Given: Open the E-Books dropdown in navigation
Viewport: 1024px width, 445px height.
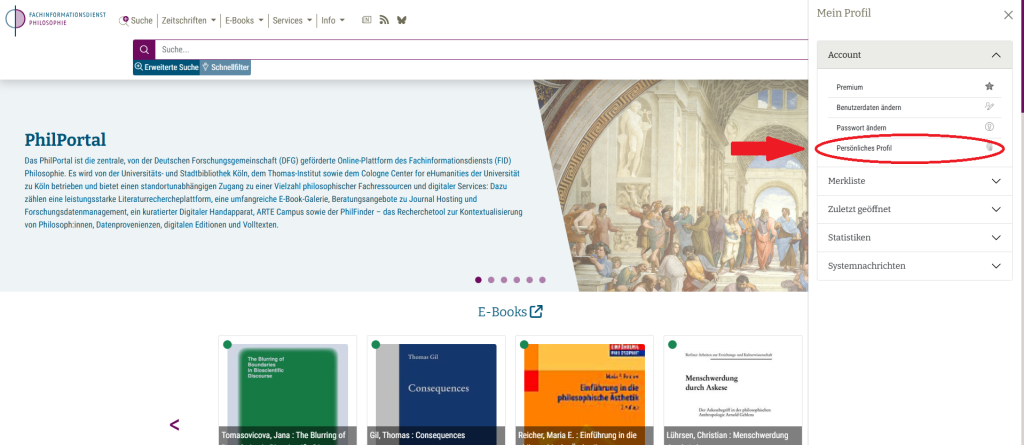Looking at the screenshot, I should coord(244,20).
